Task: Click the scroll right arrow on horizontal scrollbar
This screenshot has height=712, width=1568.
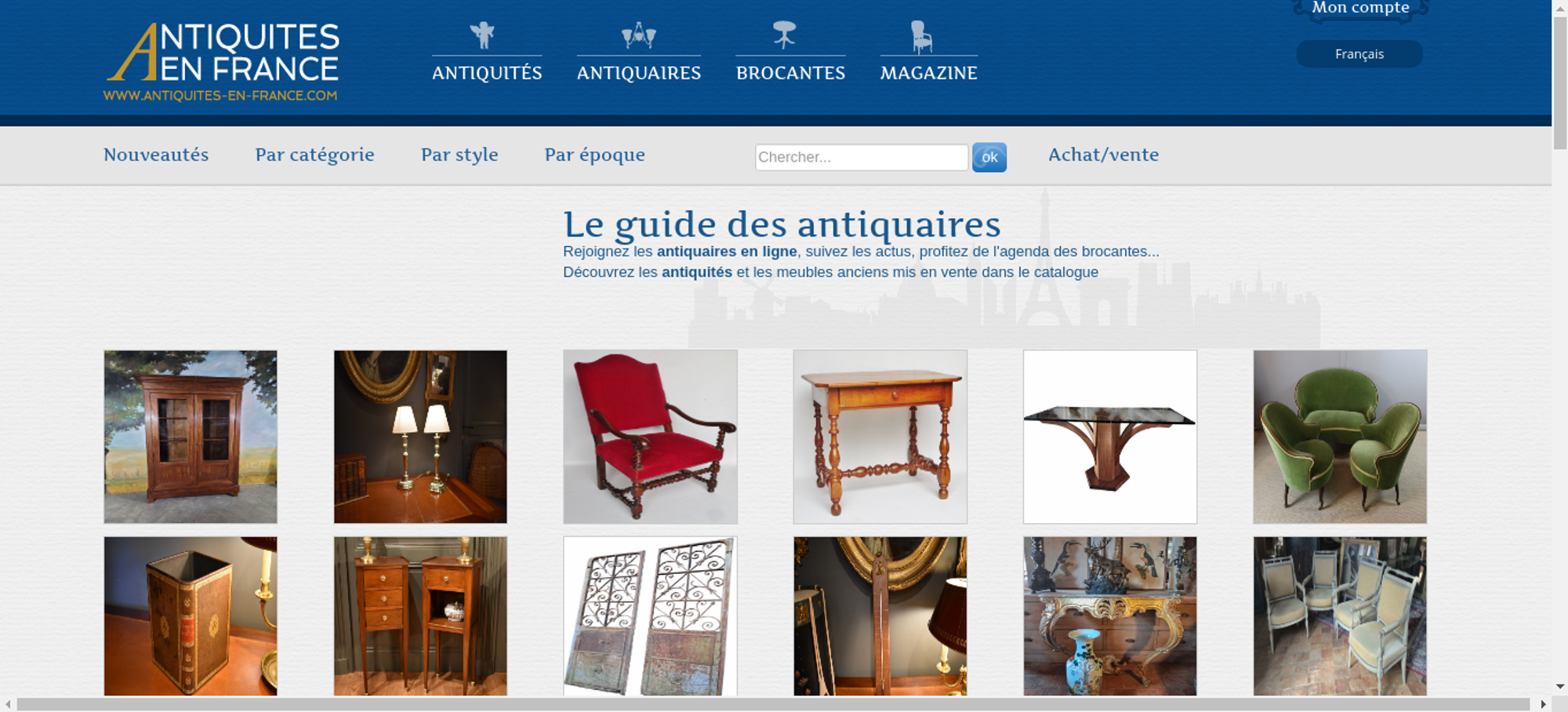Action: click(1543, 704)
